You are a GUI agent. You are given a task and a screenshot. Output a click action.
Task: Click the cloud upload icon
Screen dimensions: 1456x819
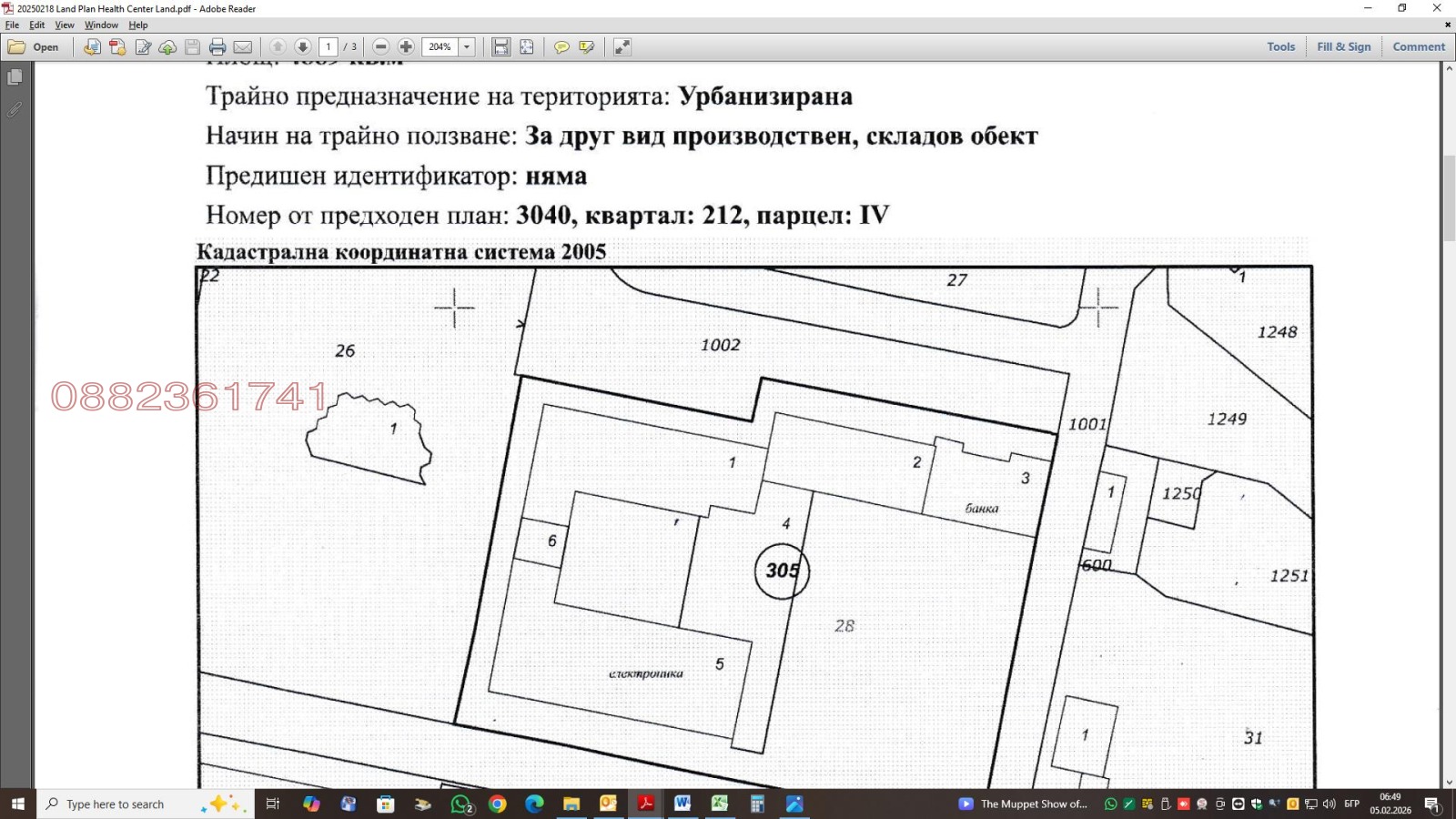(167, 47)
